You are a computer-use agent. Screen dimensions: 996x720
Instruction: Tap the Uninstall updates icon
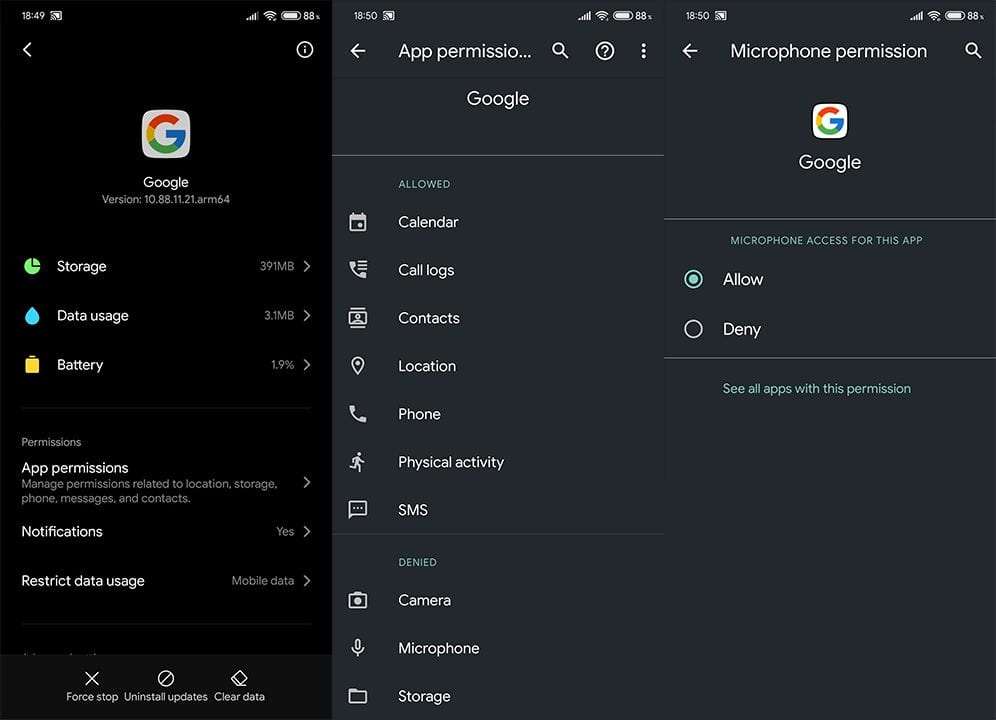pos(166,678)
